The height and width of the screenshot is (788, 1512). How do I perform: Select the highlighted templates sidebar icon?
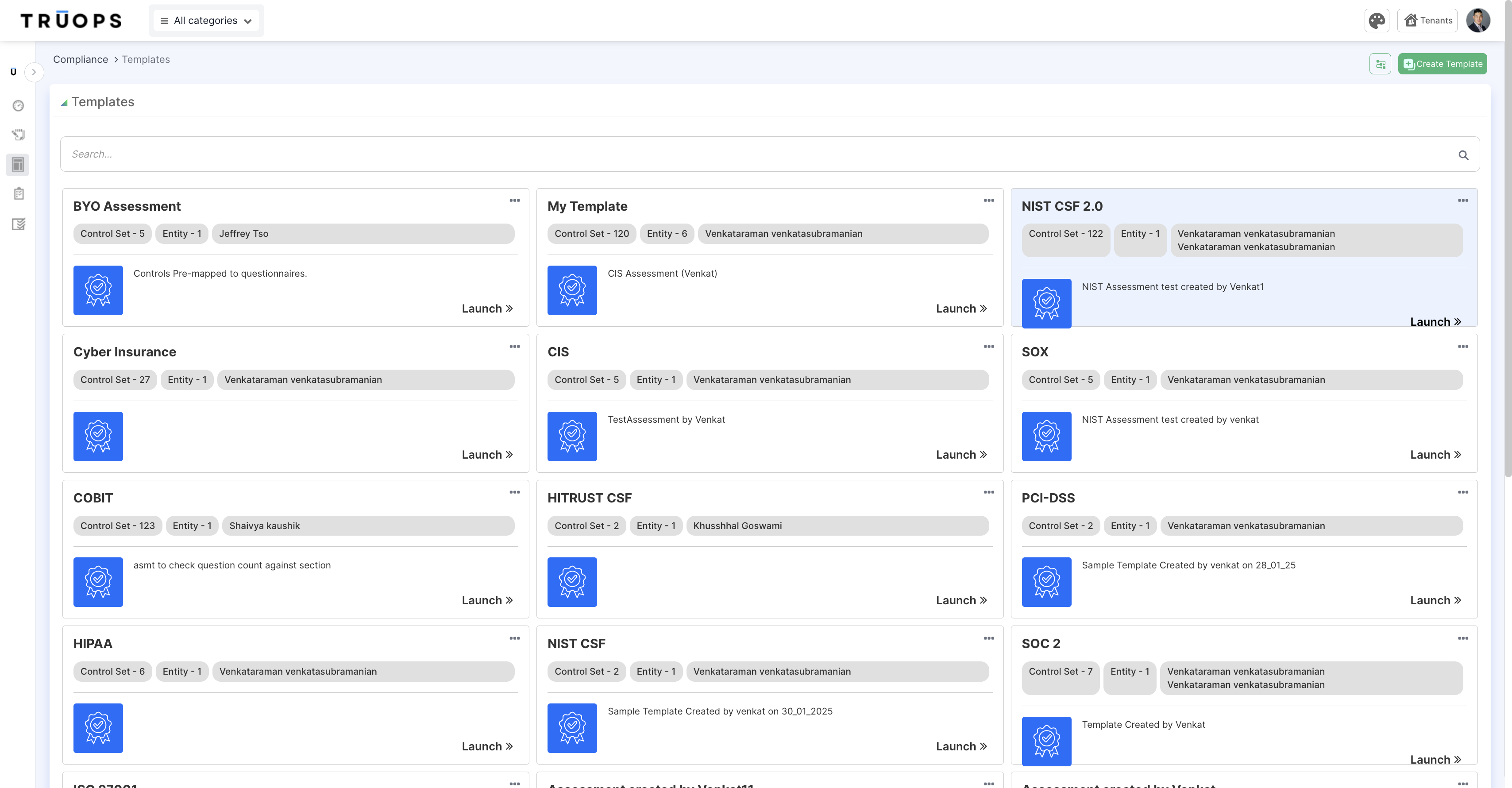coord(18,164)
